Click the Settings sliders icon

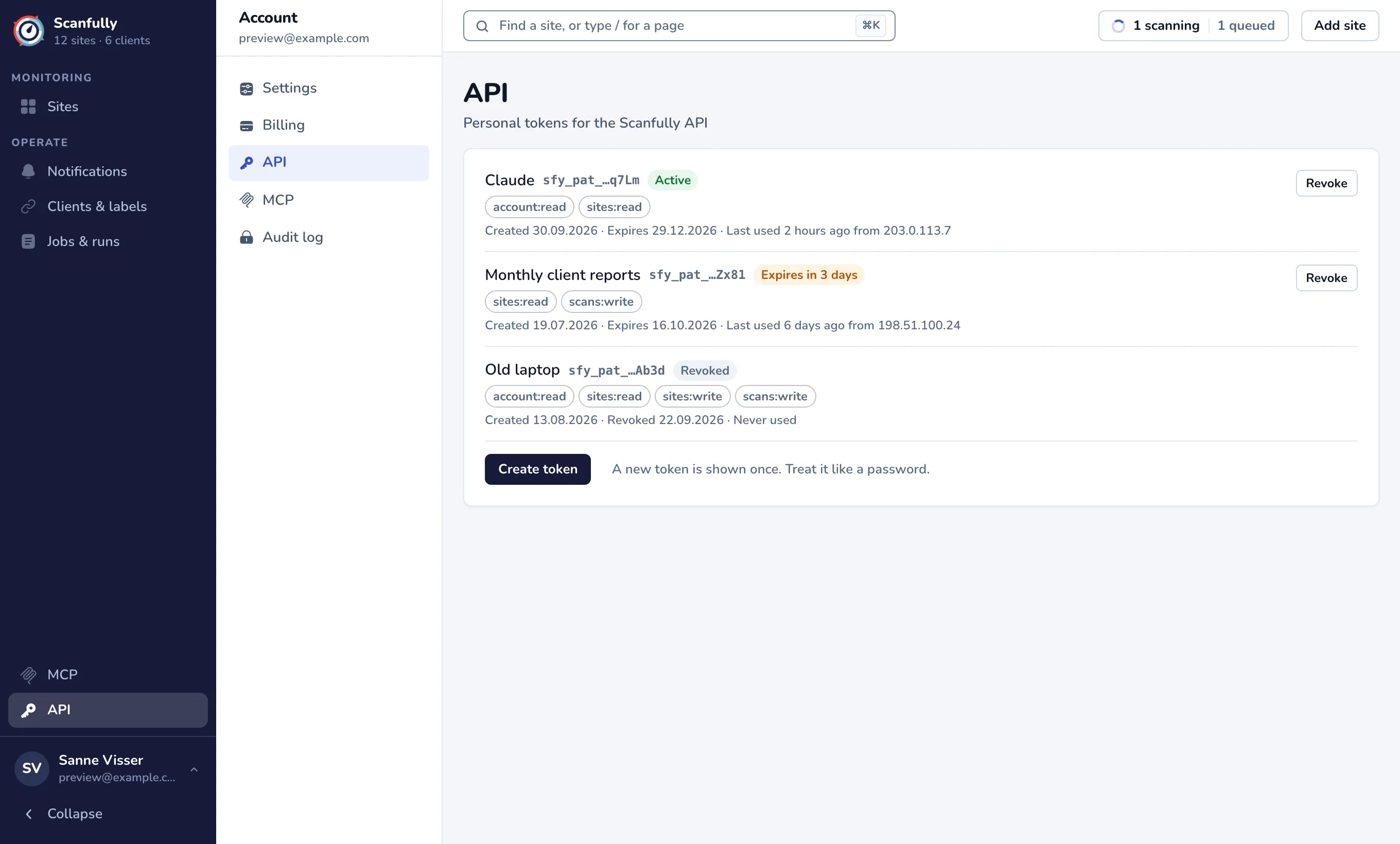246,89
